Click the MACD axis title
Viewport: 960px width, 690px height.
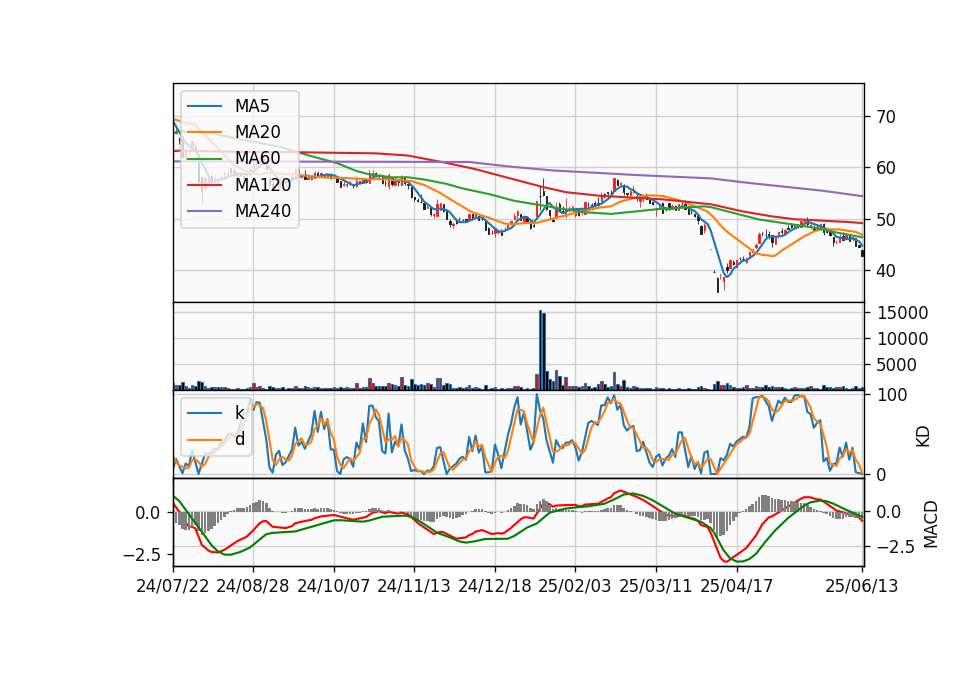point(931,524)
